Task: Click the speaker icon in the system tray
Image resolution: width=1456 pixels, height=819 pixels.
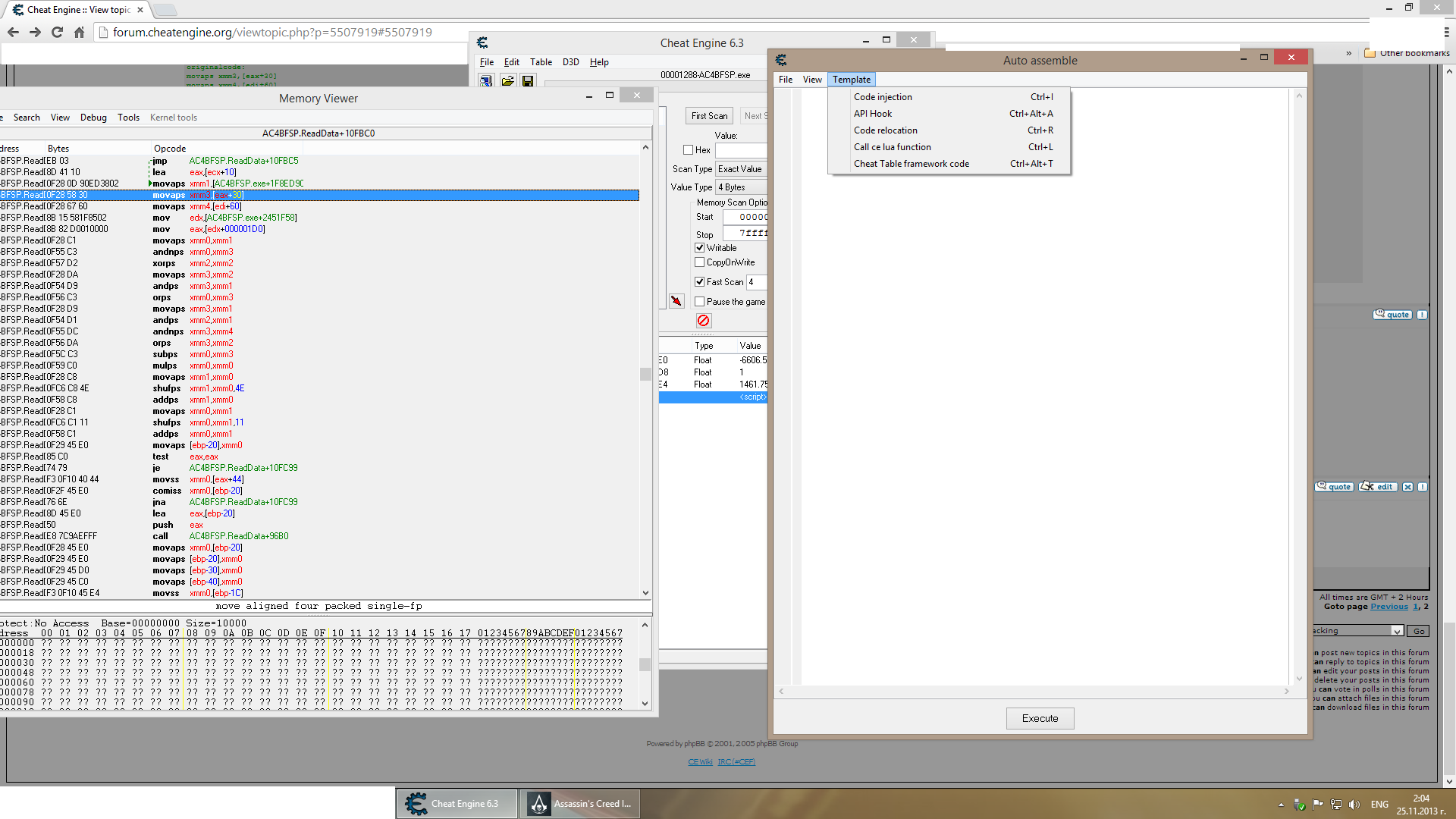Action: (1356, 805)
